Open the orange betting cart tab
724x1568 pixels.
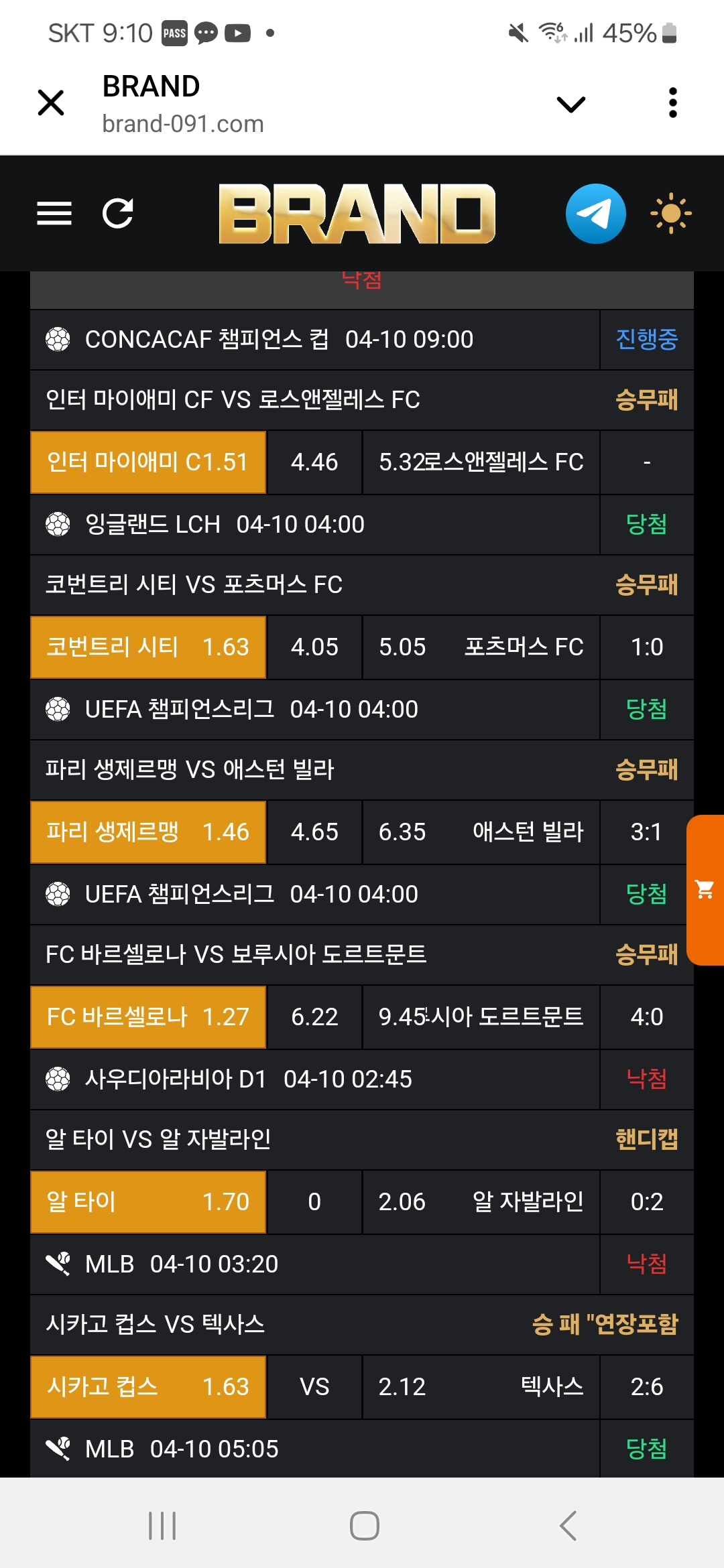[705, 890]
